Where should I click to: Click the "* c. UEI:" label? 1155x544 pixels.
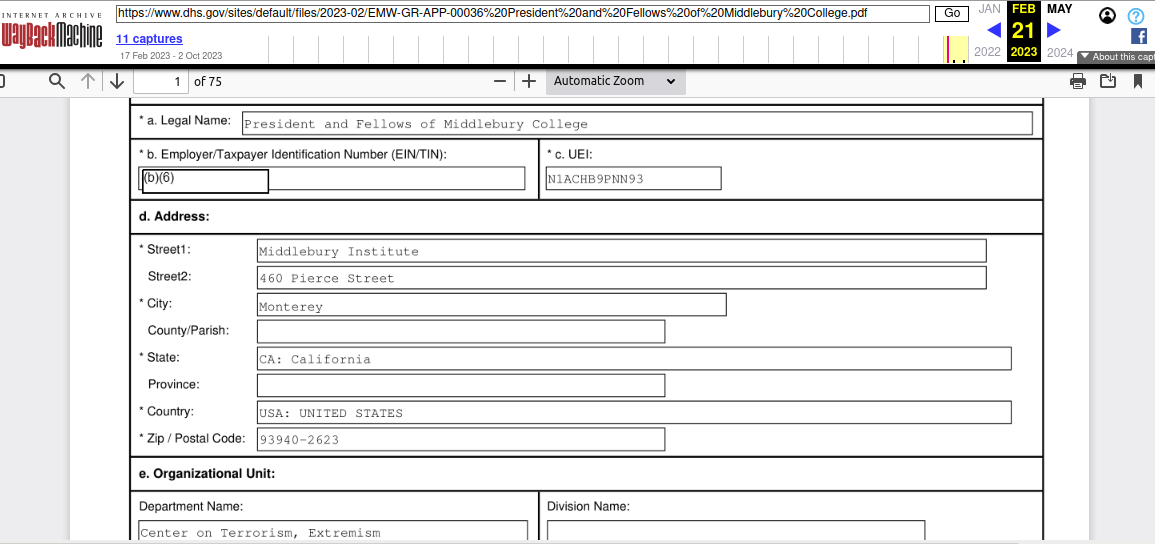click(569, 155)
